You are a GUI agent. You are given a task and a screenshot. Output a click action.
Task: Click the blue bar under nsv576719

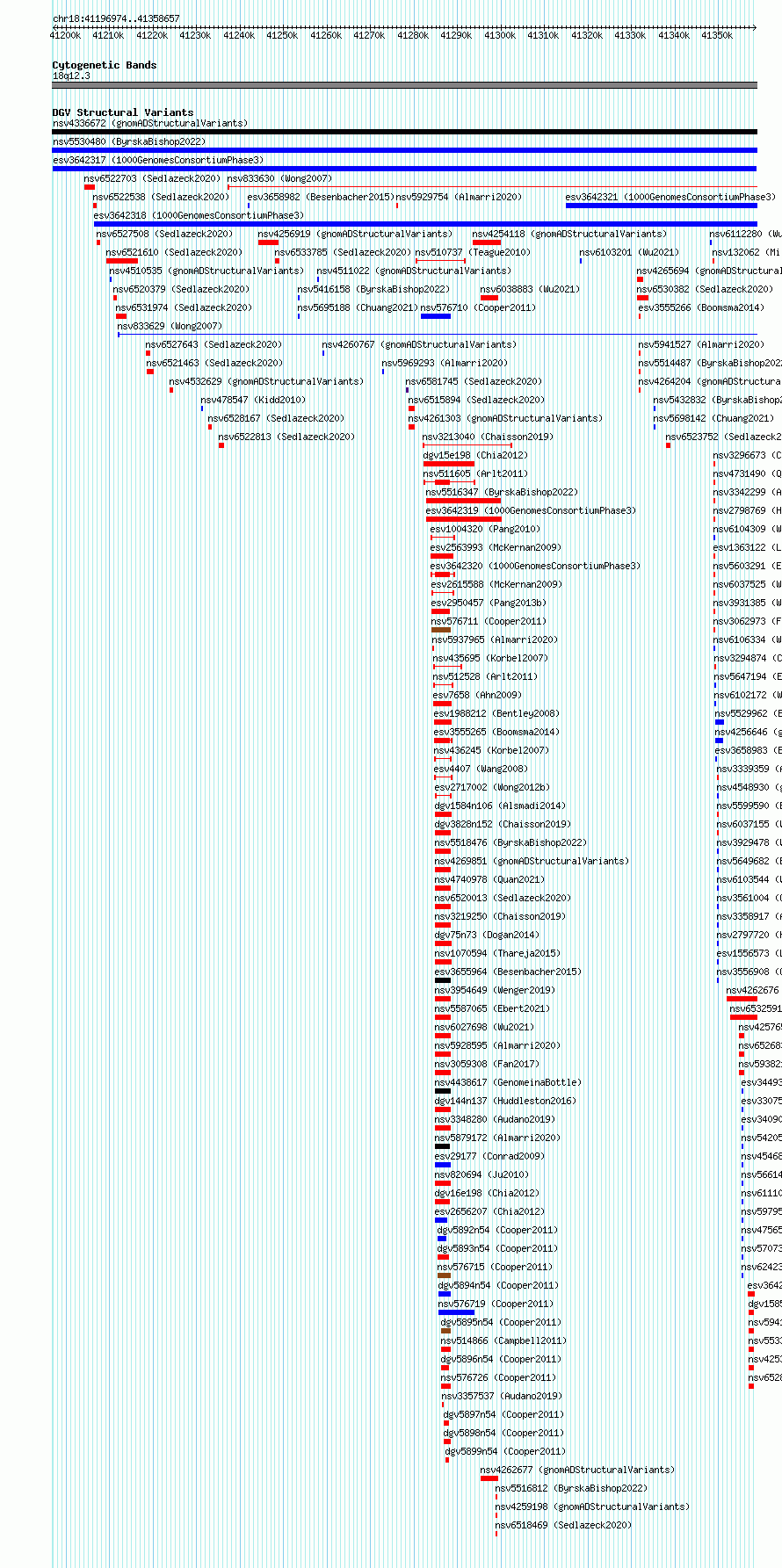[x=456, y=1312]
